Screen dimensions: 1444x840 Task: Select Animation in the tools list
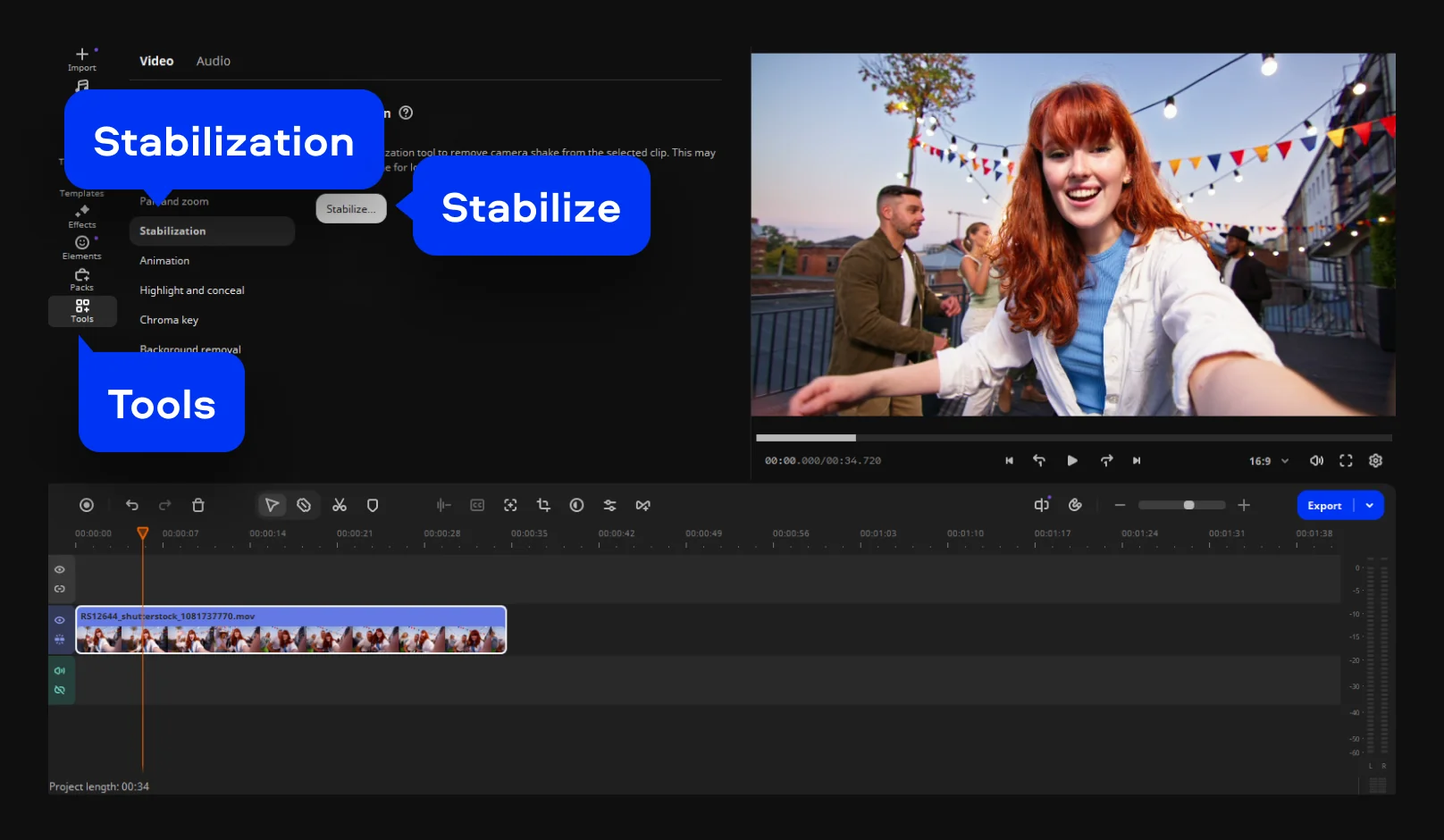(x=164, y=261)
